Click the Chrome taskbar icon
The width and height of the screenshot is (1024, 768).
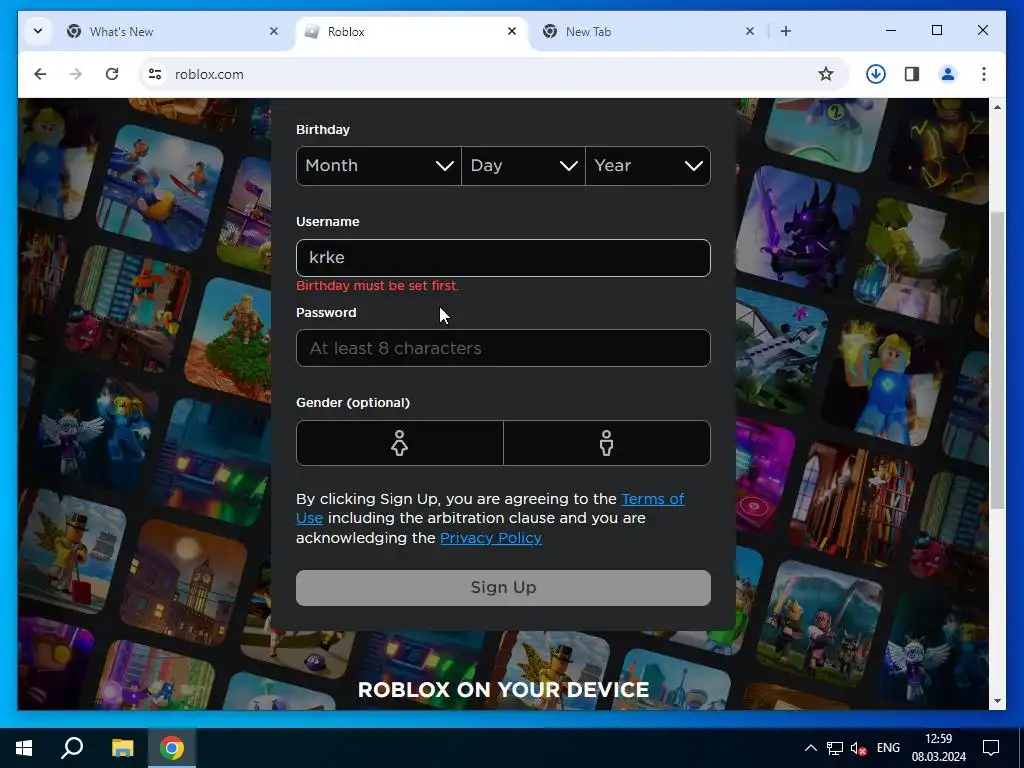(172, 748)
